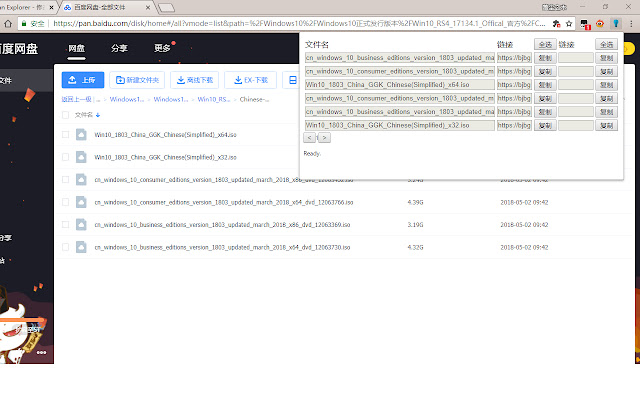Click filename field Win10_1803 x32.iso in the popup

[x=400, y=125]
